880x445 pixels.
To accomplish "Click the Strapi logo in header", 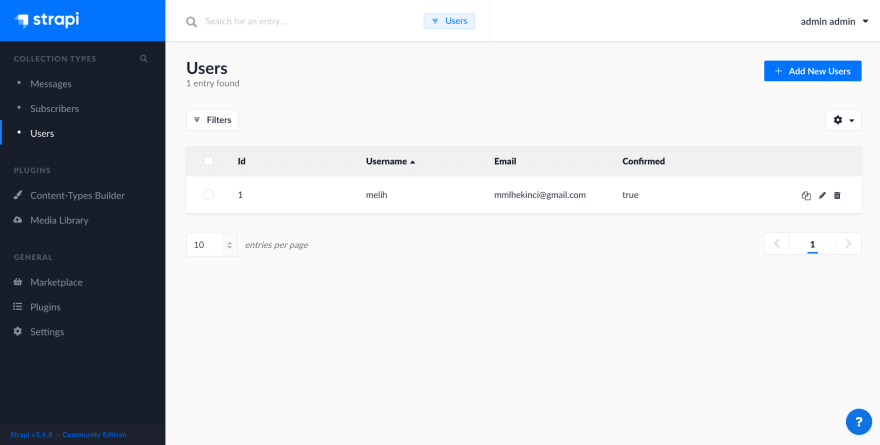I will click(x=47, y=20).
